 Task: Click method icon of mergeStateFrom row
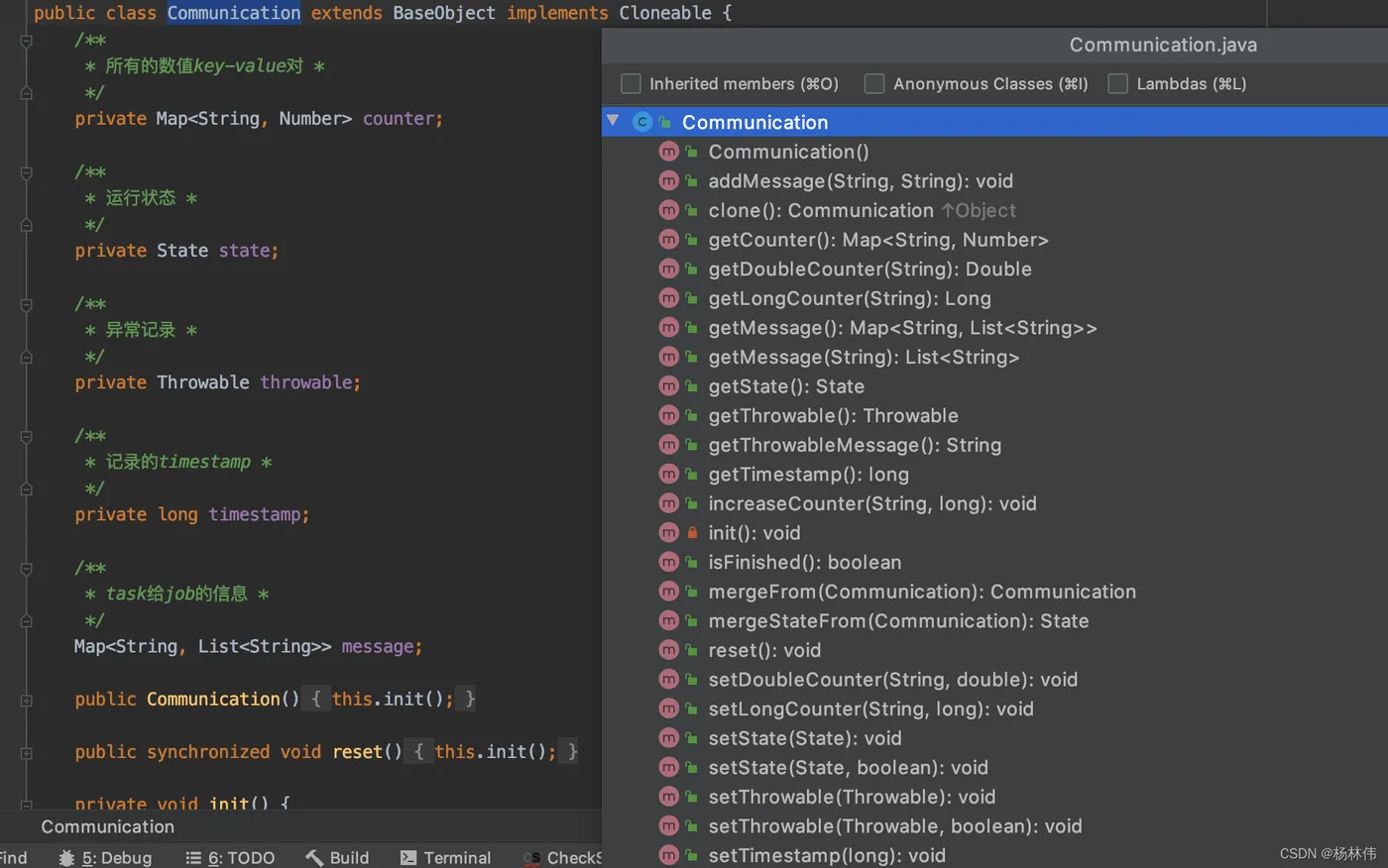[x=669, y=621]
